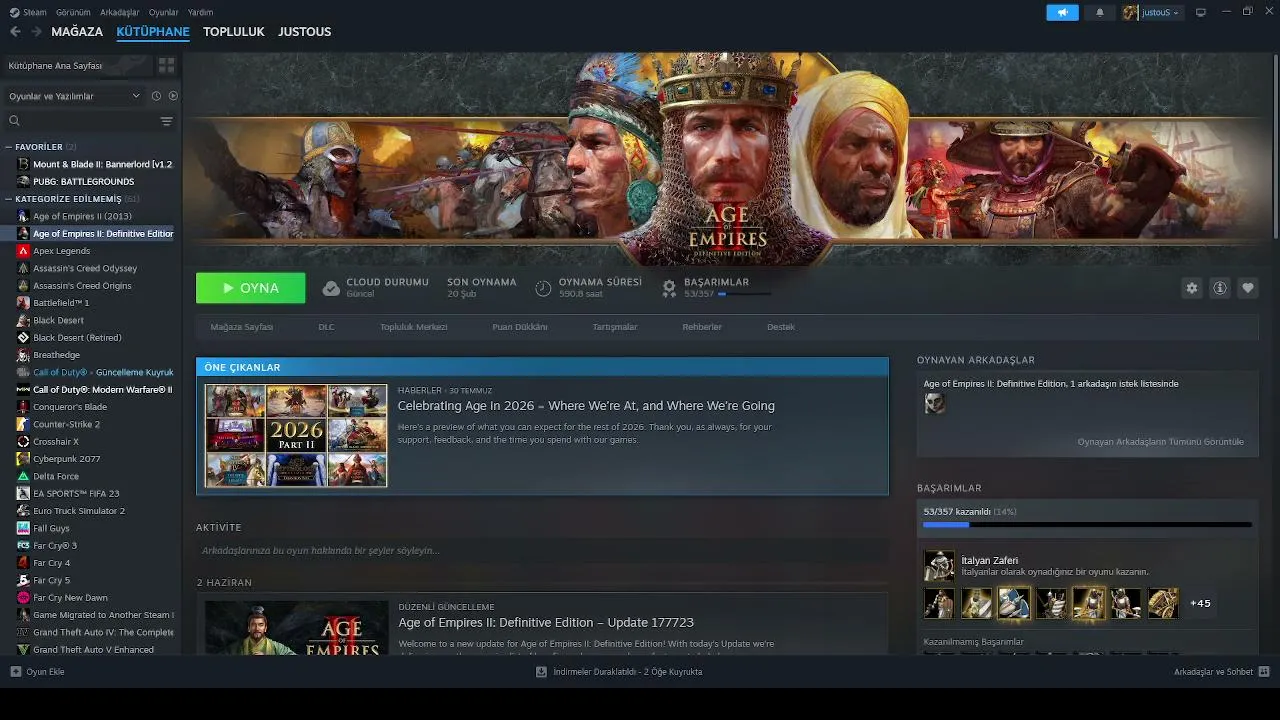
Task: Open Arkadaşlar ve Sohbet
Action: [x=1221, y=672]
